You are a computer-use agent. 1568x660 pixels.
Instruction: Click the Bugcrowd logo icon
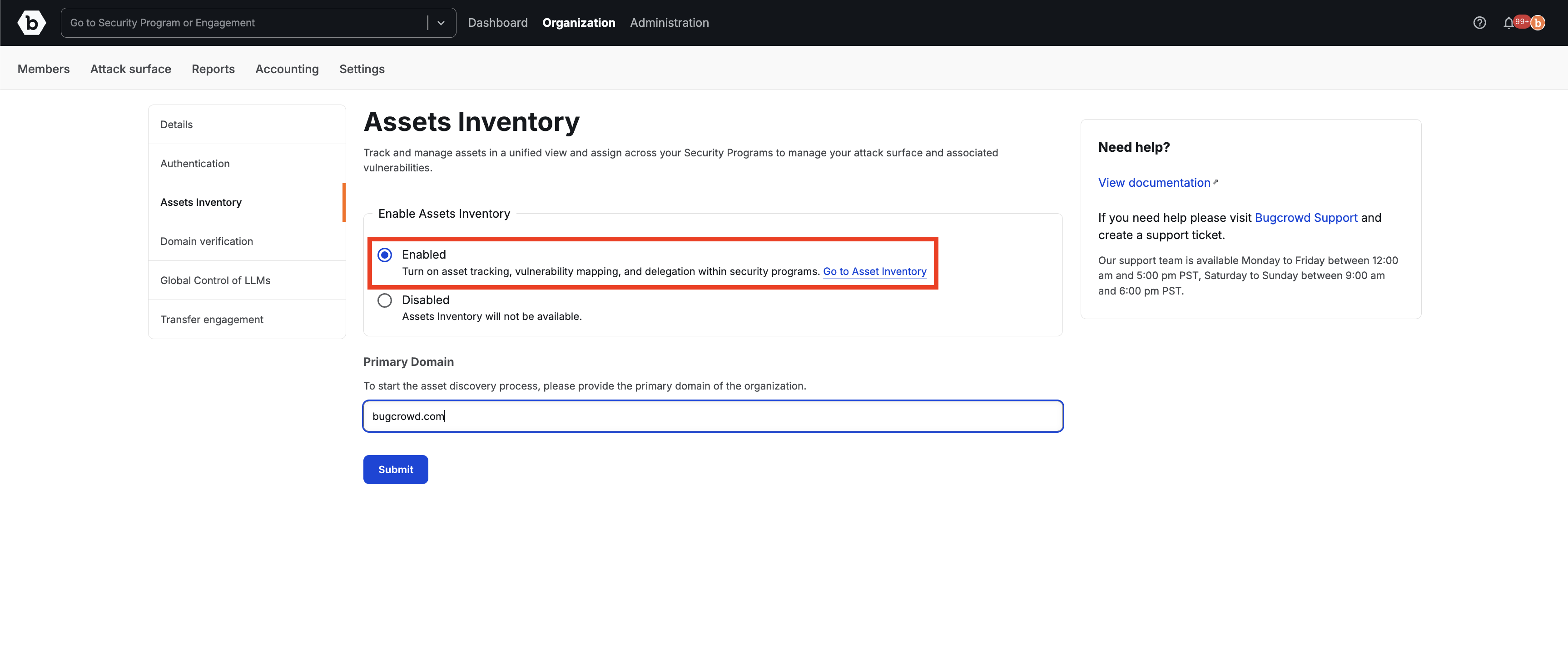[32, 23]
